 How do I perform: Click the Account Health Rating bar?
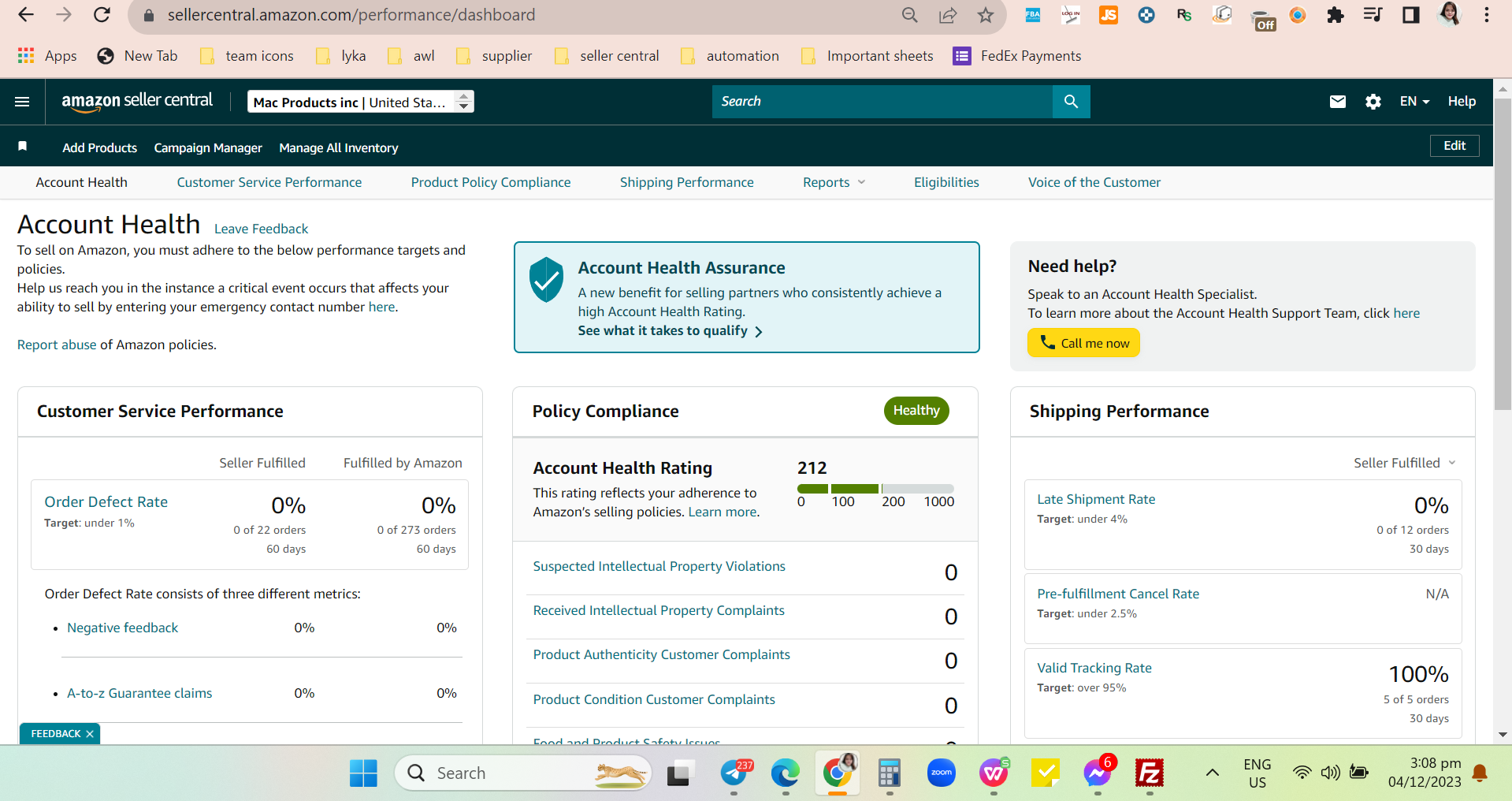(x=875, y=489)
